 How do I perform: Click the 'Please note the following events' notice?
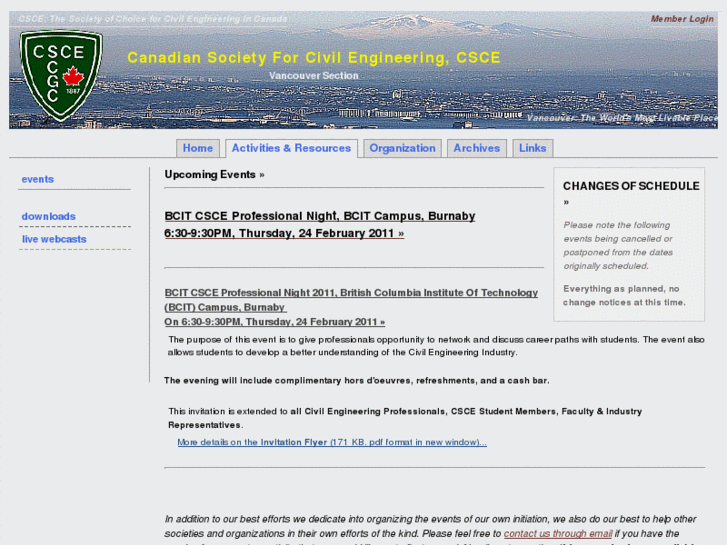tap(618, 245)
